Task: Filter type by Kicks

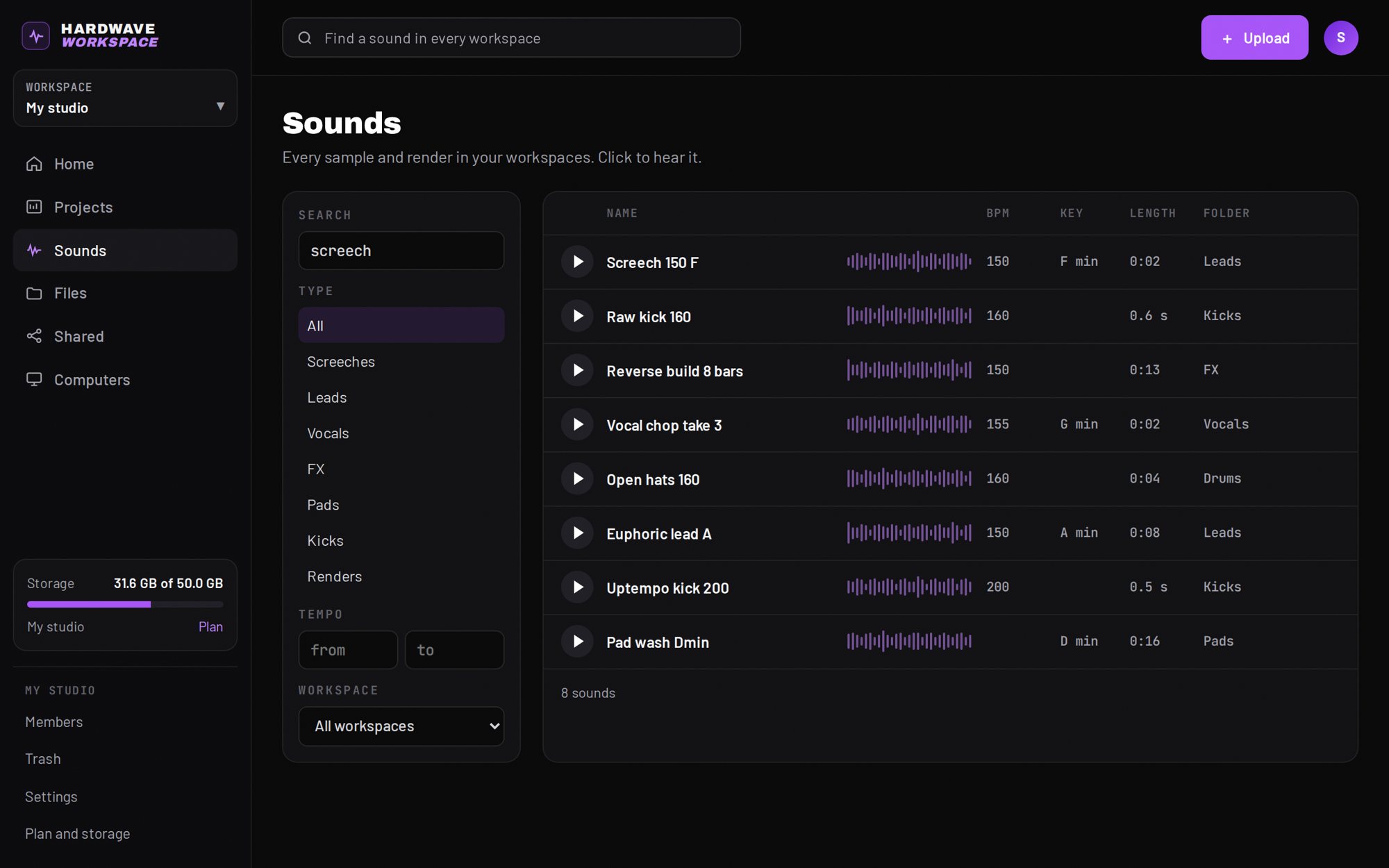Action: tap(401, 540)
